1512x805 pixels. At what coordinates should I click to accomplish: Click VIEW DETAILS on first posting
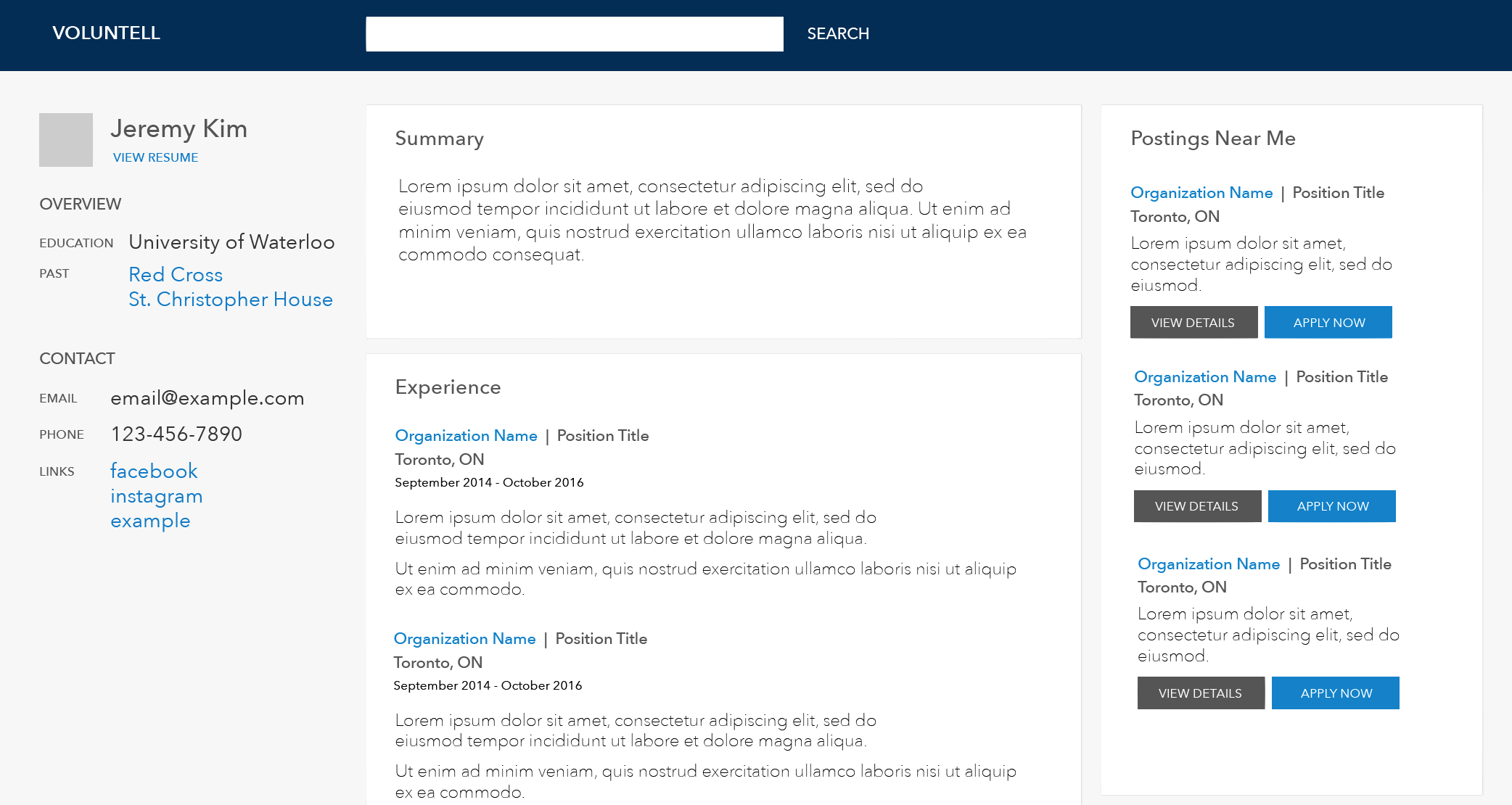click(x=1193, y=322)
